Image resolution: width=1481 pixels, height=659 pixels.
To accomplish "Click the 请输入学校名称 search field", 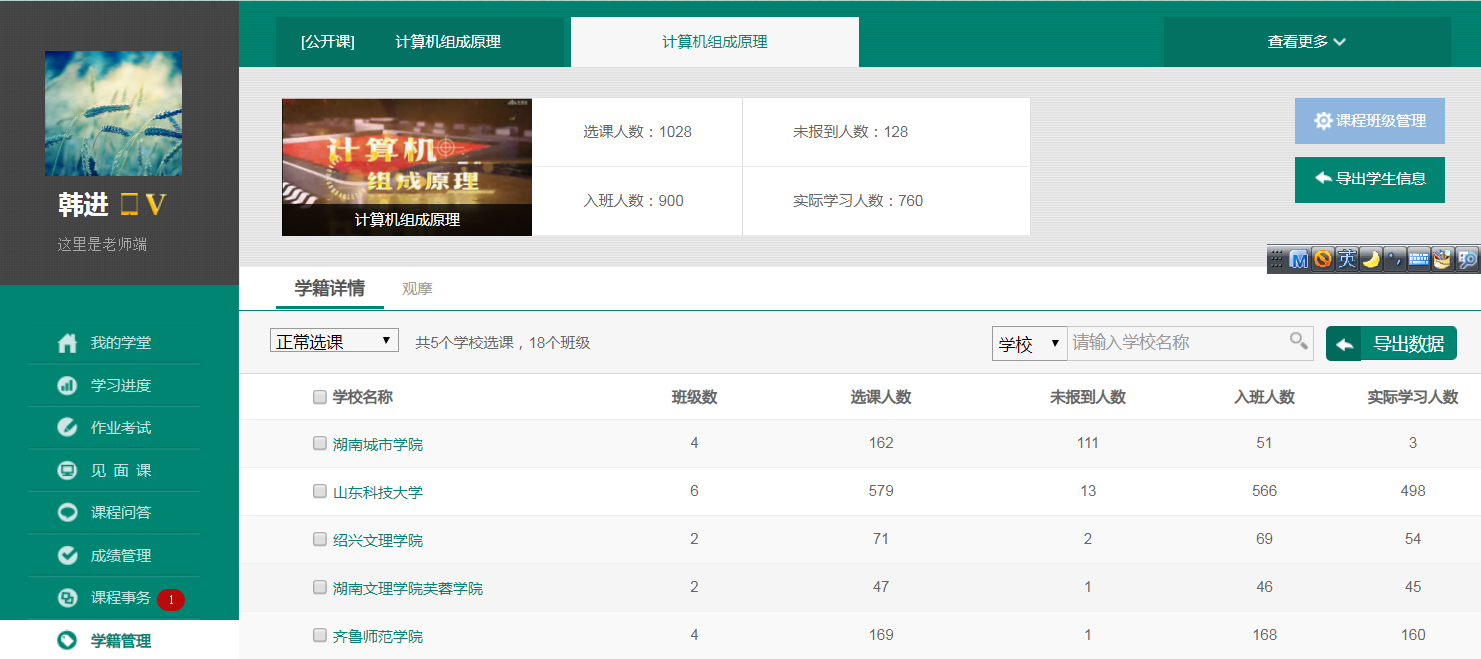I will 1176,342.
